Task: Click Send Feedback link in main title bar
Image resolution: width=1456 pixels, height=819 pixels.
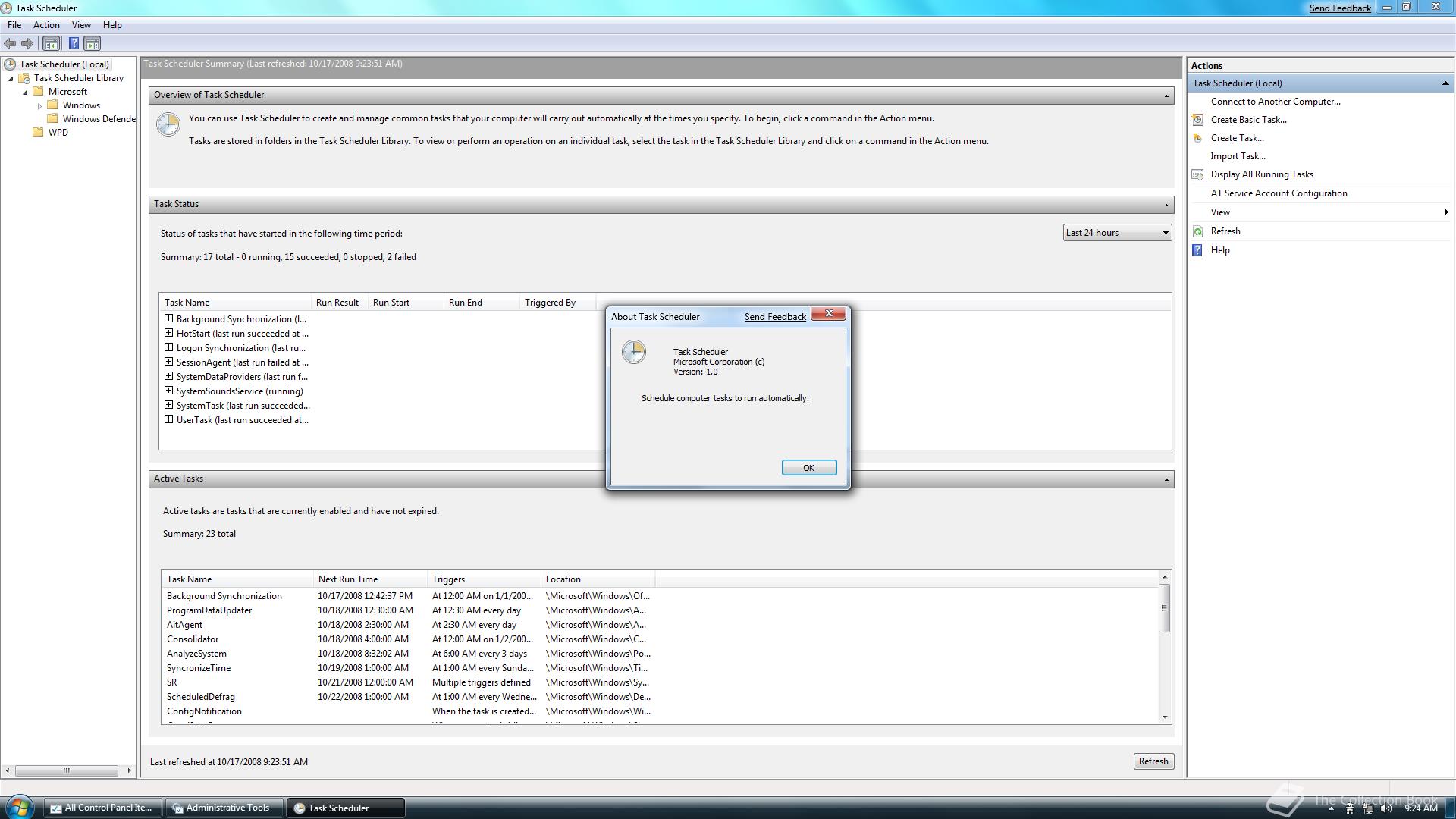Action: coord(1340,8)
